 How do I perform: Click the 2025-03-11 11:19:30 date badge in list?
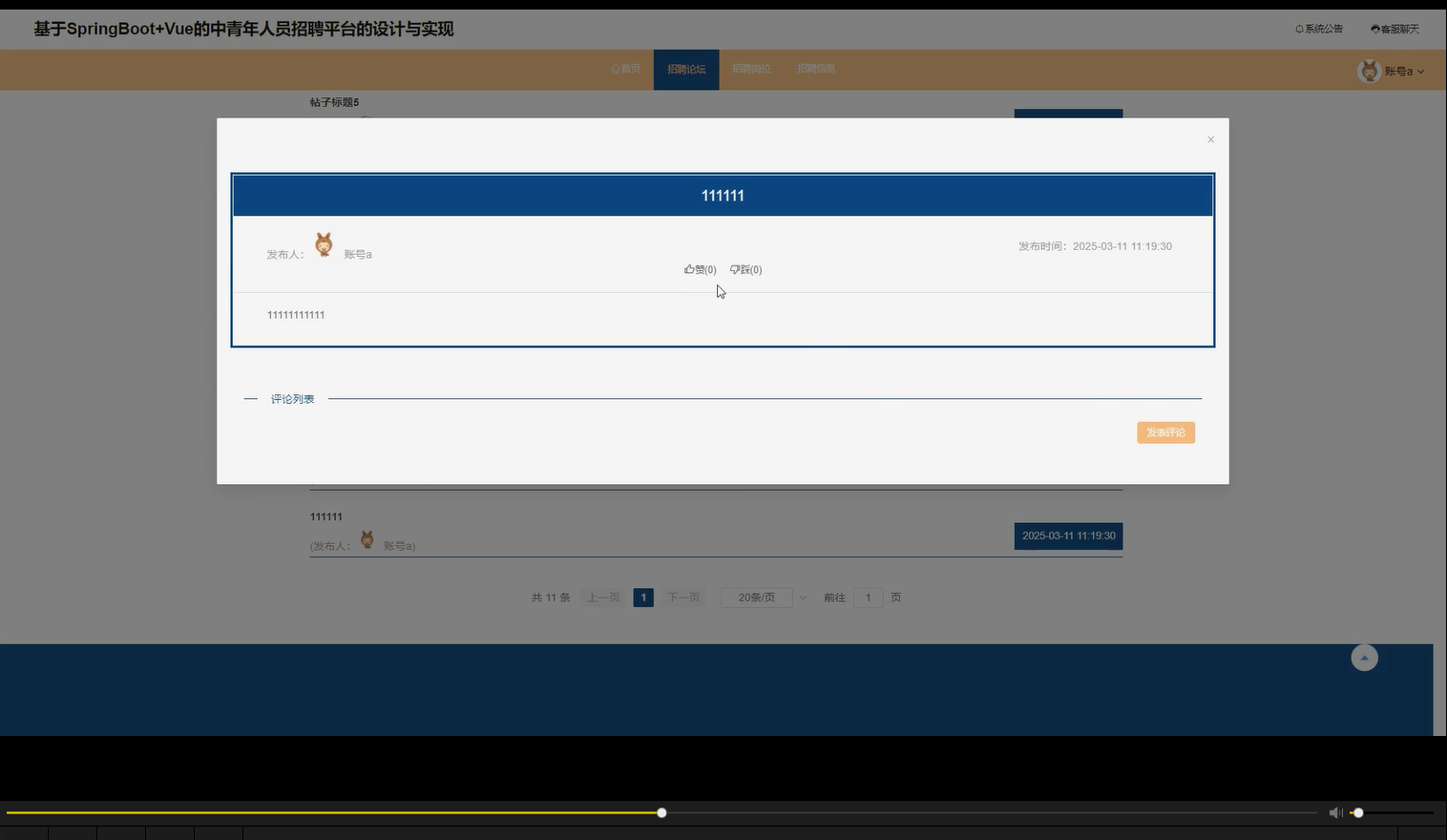pyautogui.click(x=1068, y=535)
